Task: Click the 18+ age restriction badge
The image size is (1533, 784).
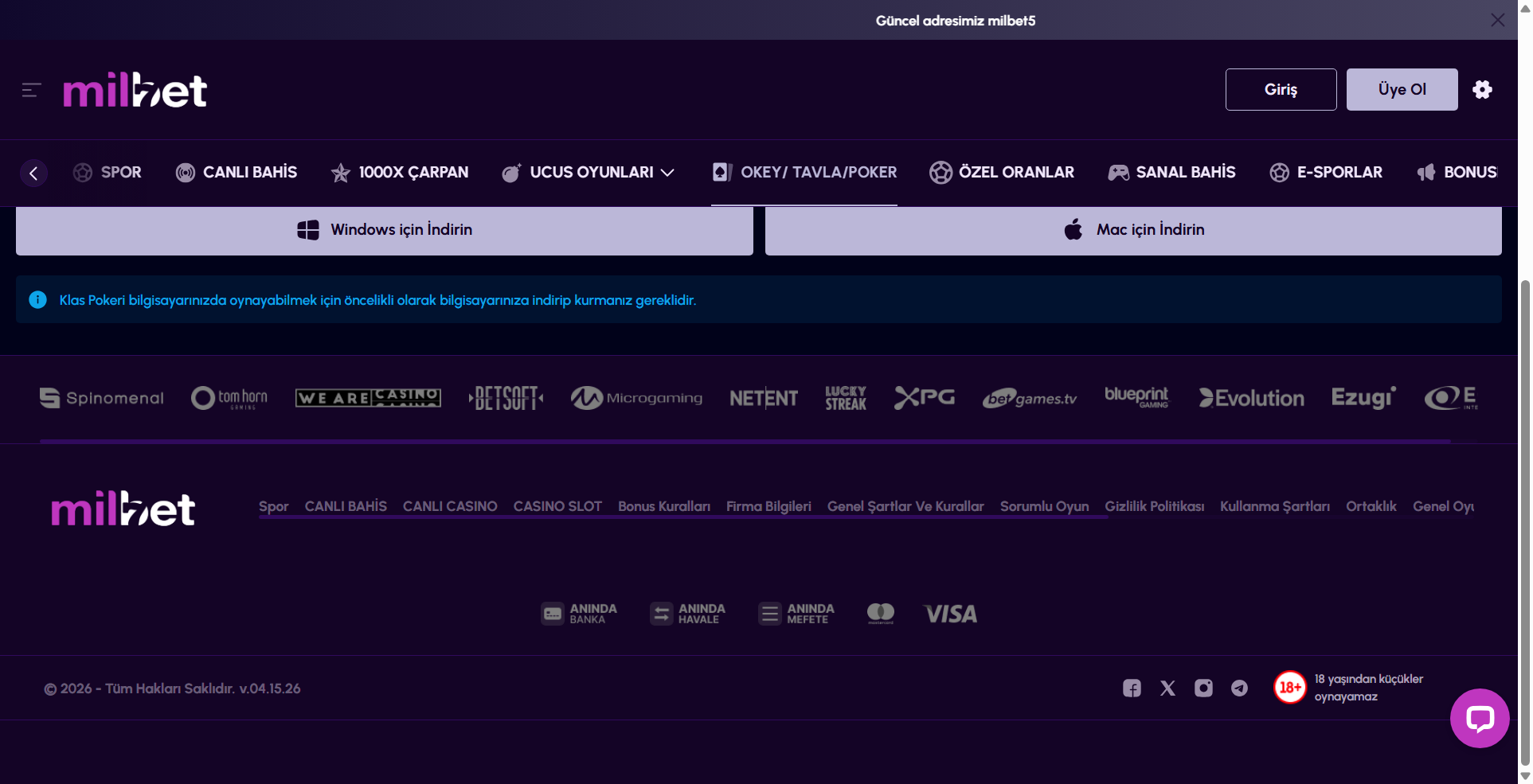Action: click(1290, 688)
